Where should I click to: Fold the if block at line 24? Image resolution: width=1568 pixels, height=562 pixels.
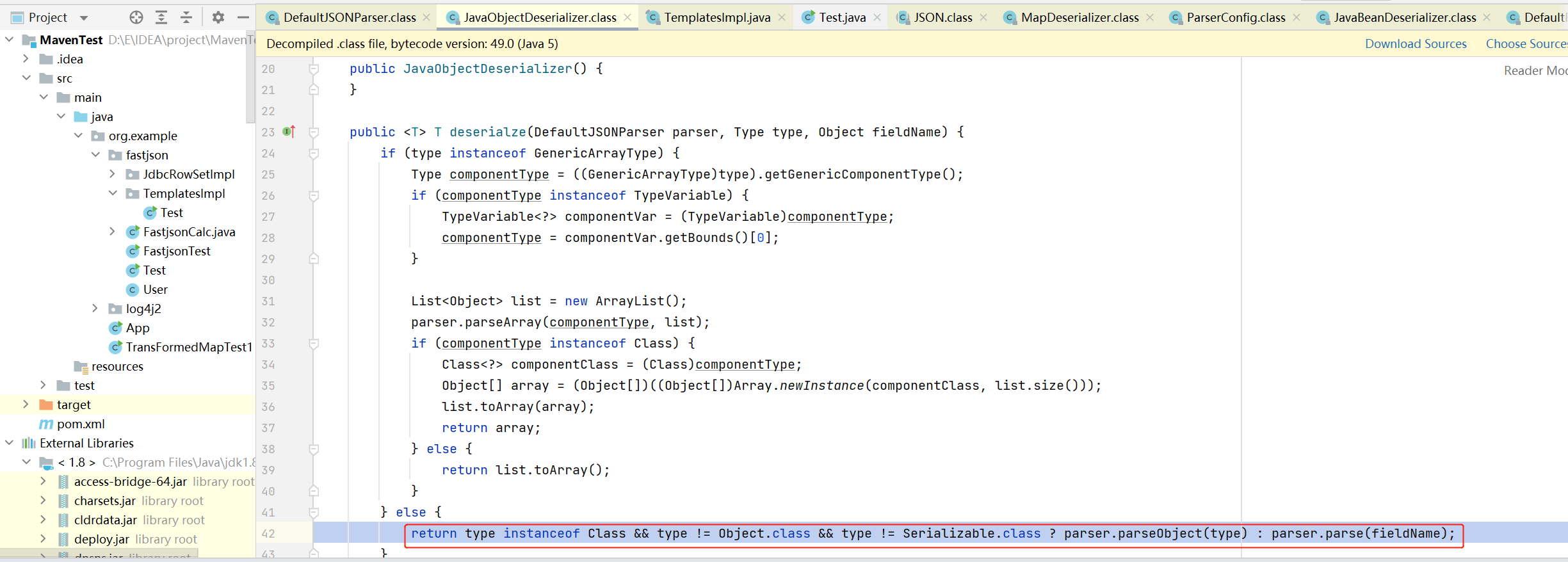[x=314, y=153]
